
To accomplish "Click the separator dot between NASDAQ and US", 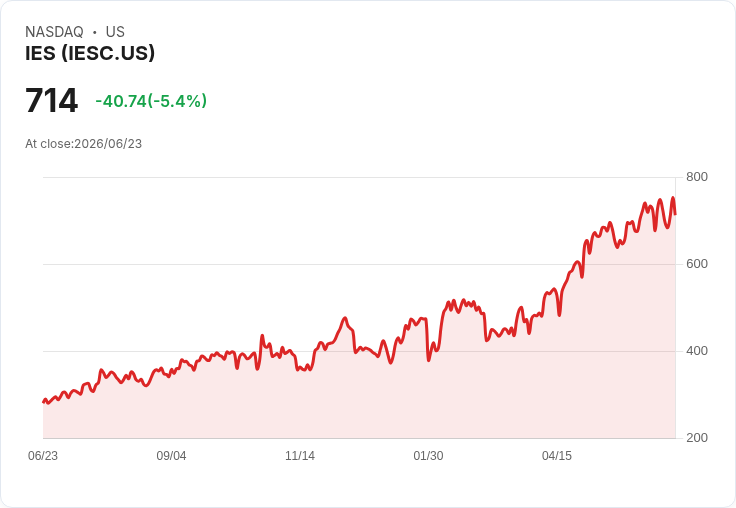I will tap(95, 32).
